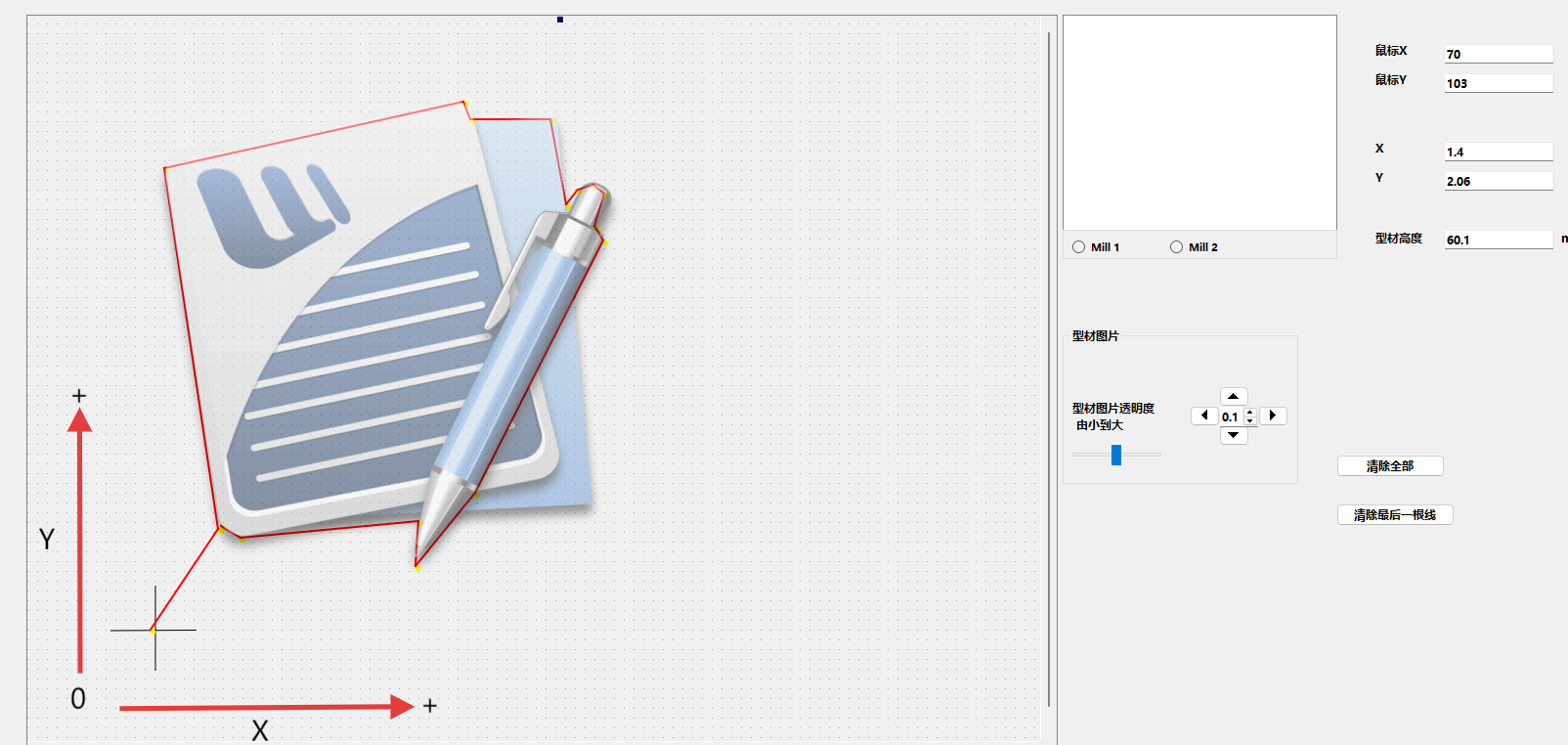
Task: Click the 鼠标X label
Action: [x=1390, y=51]
